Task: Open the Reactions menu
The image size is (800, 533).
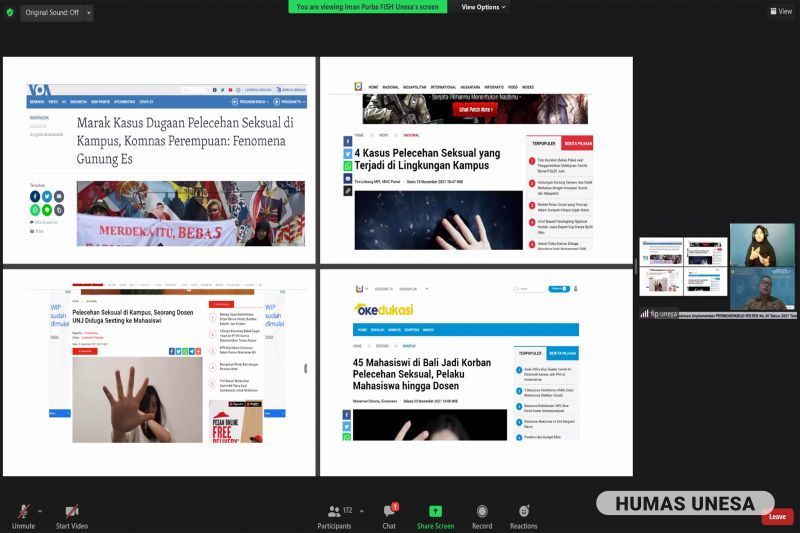Action: (523, 516)
